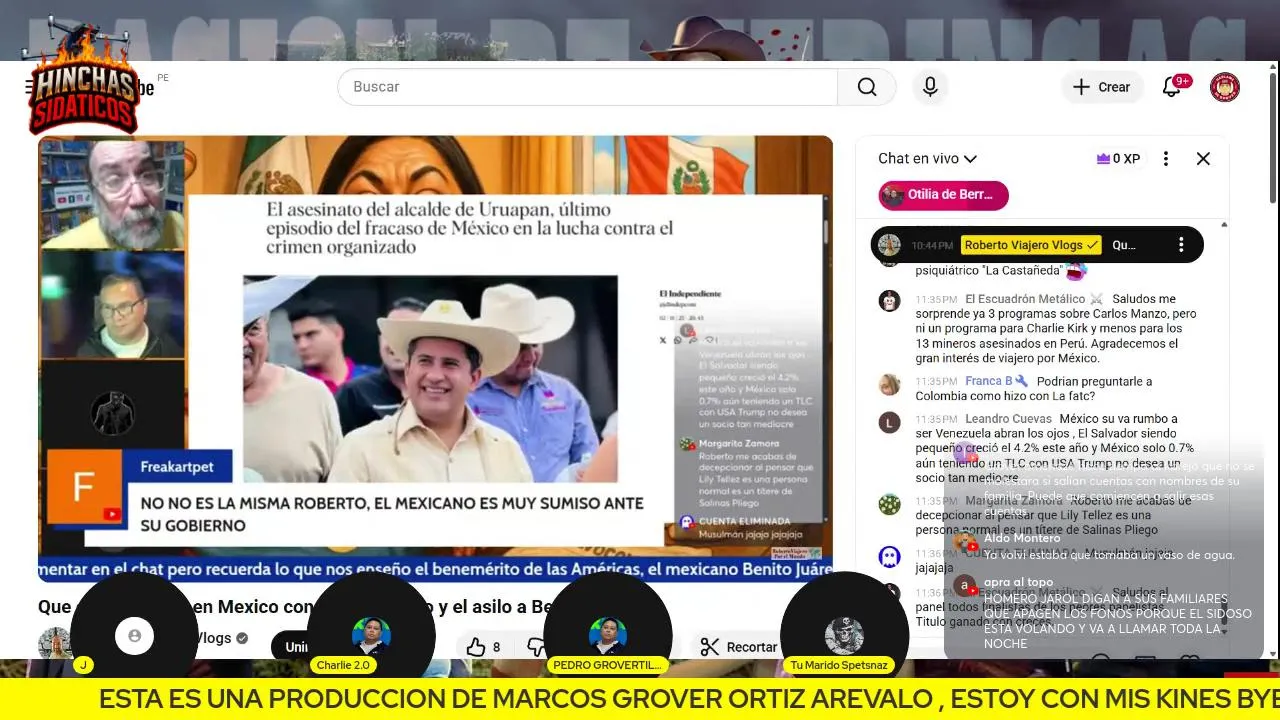Click the crossed swords member badge

point(1096,298)
